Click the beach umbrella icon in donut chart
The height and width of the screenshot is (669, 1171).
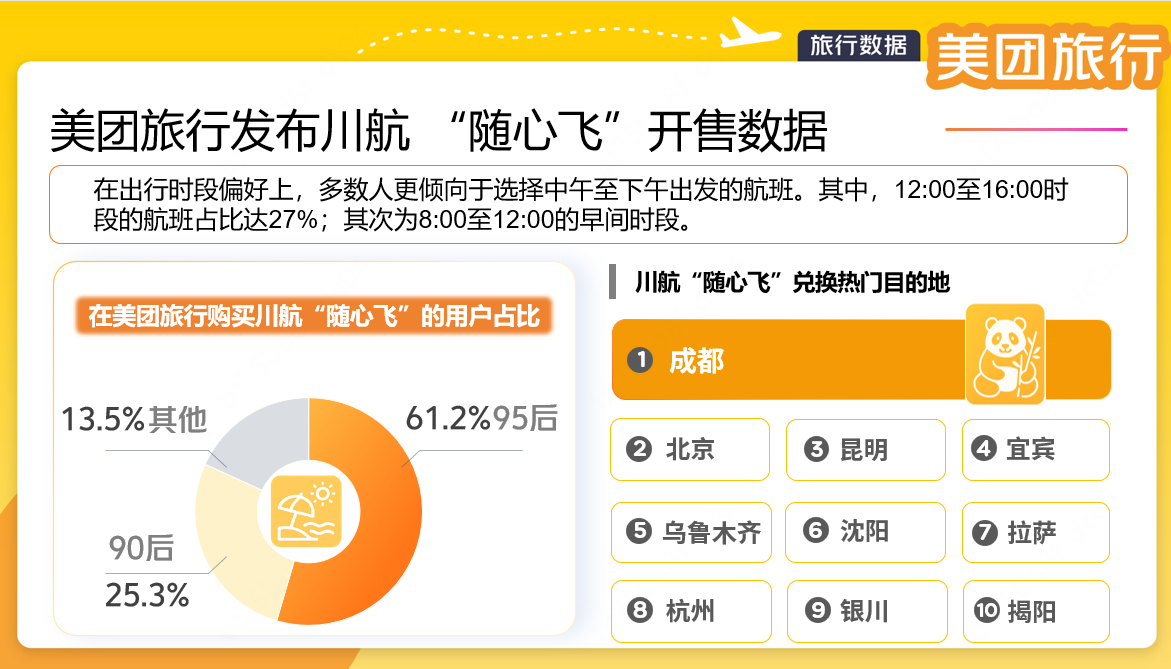click(x=308, y=510)
